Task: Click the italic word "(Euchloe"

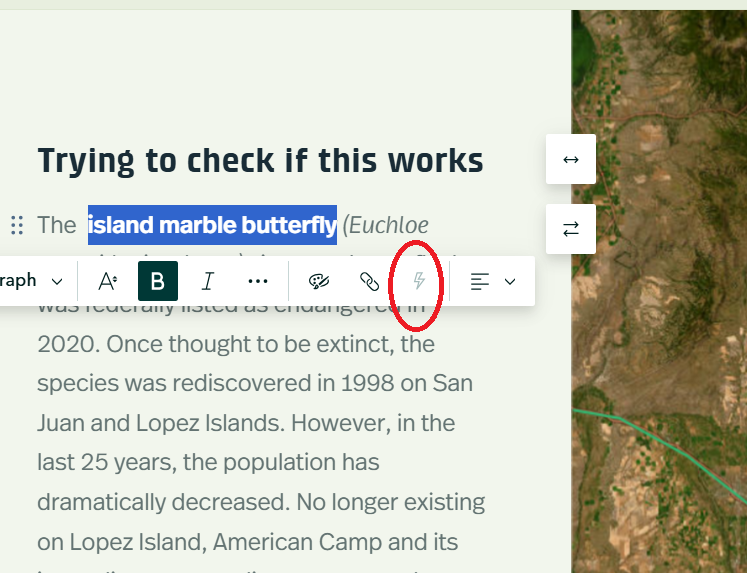Action: tap(386, 225)
